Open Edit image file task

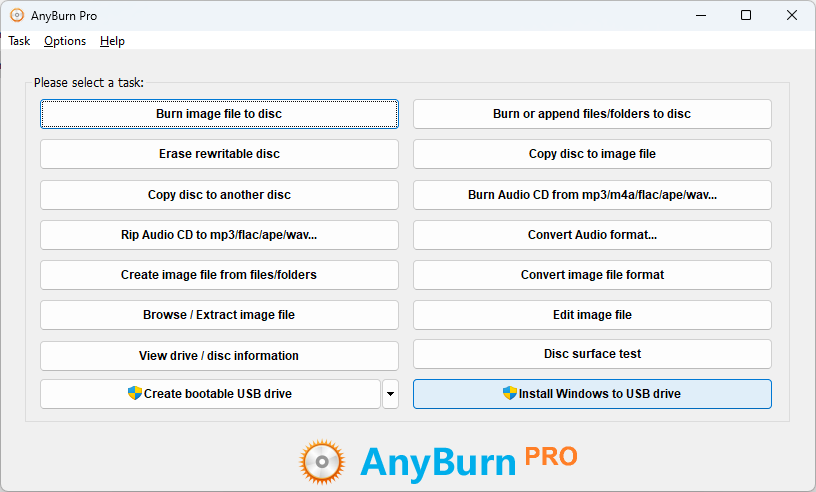(x=592, y=315)
